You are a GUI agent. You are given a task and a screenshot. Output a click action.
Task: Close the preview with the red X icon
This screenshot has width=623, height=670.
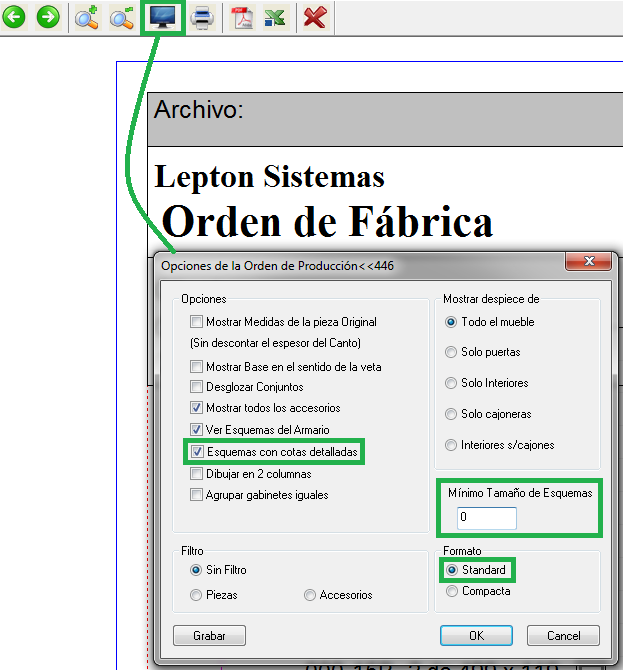coord(315,18)
